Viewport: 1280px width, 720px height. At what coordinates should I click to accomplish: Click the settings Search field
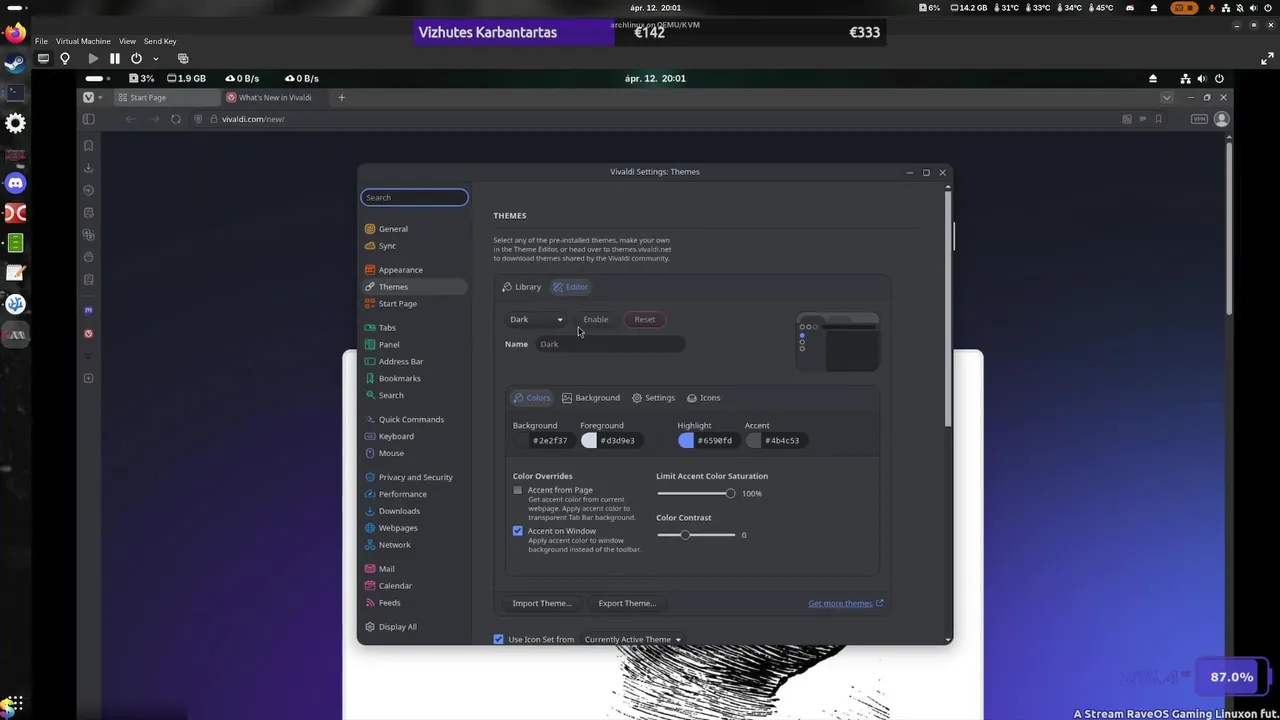[x=414, y=197]
